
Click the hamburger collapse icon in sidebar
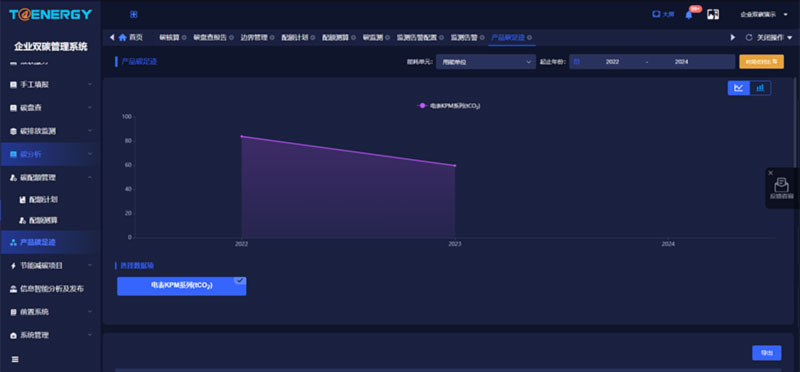pos(15,359)
